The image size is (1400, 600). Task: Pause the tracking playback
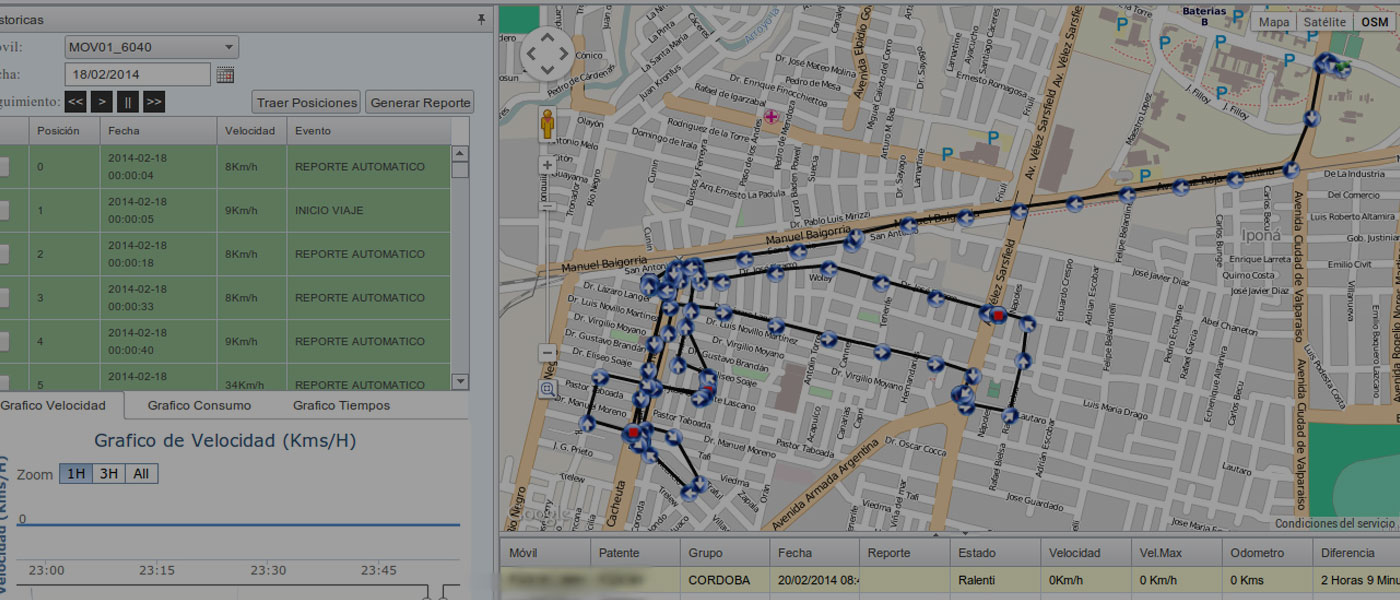click(128, 101)
